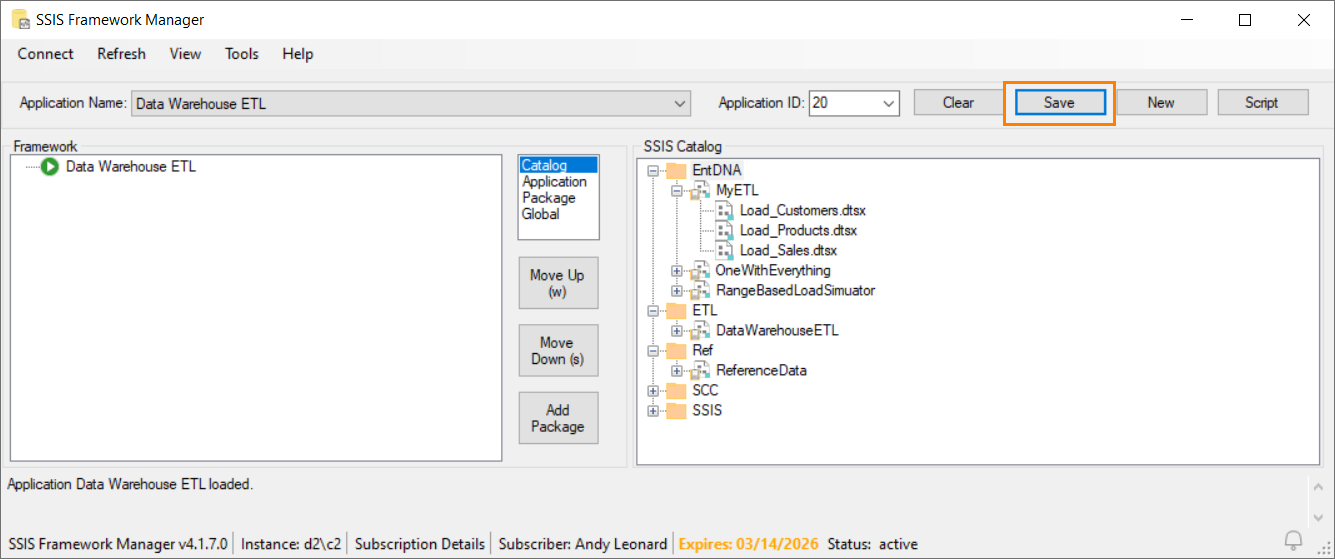Click the Save button
1335x559 pixels.
1059,102
